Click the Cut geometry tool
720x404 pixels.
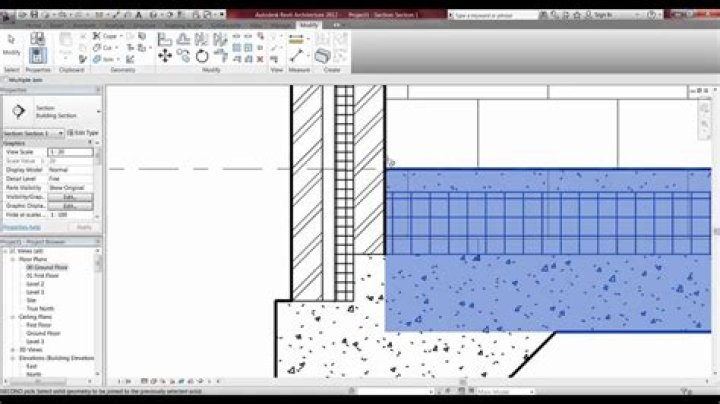point(103,47)
